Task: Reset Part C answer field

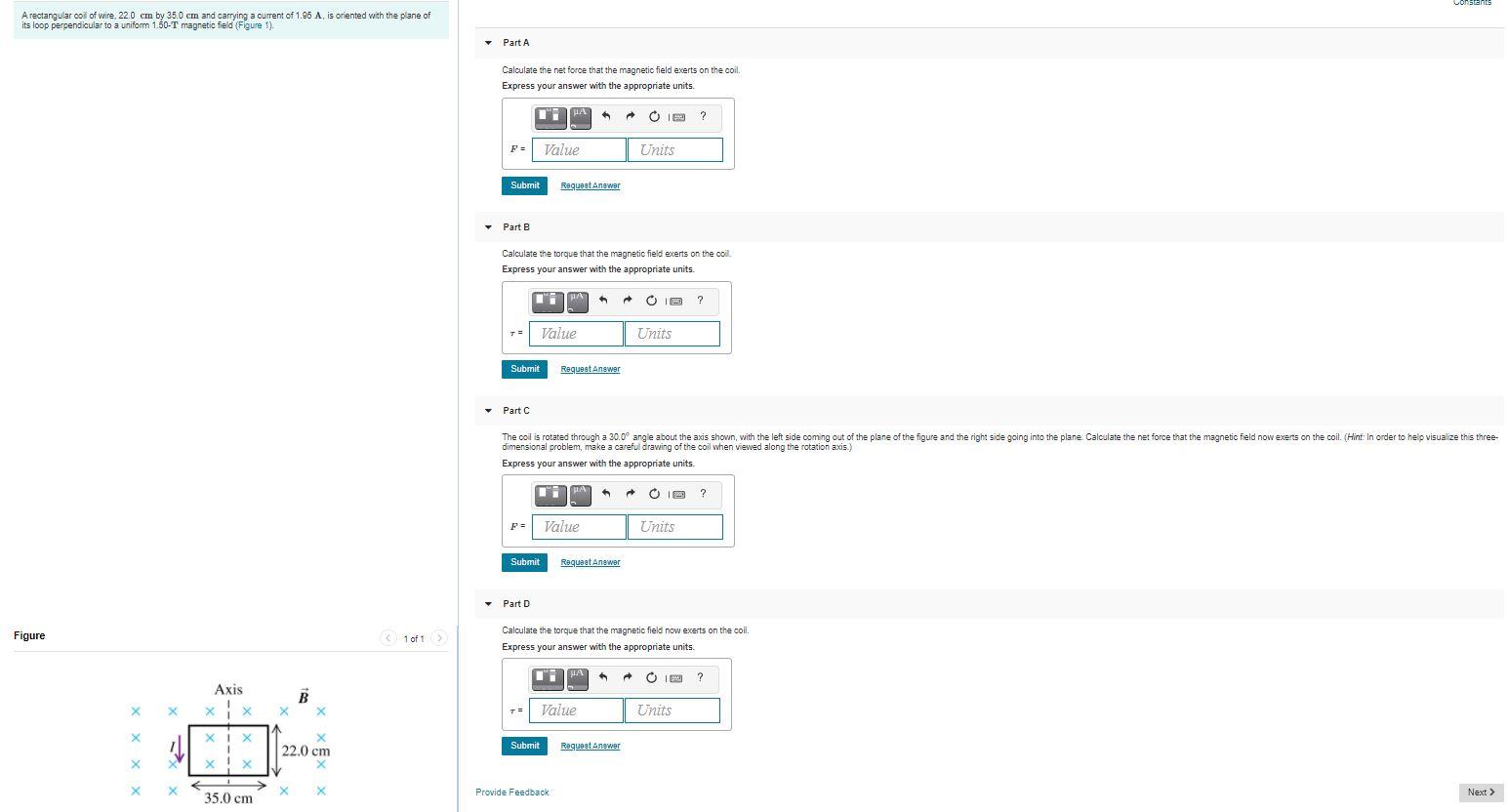Action: click(x=654, y=494)
